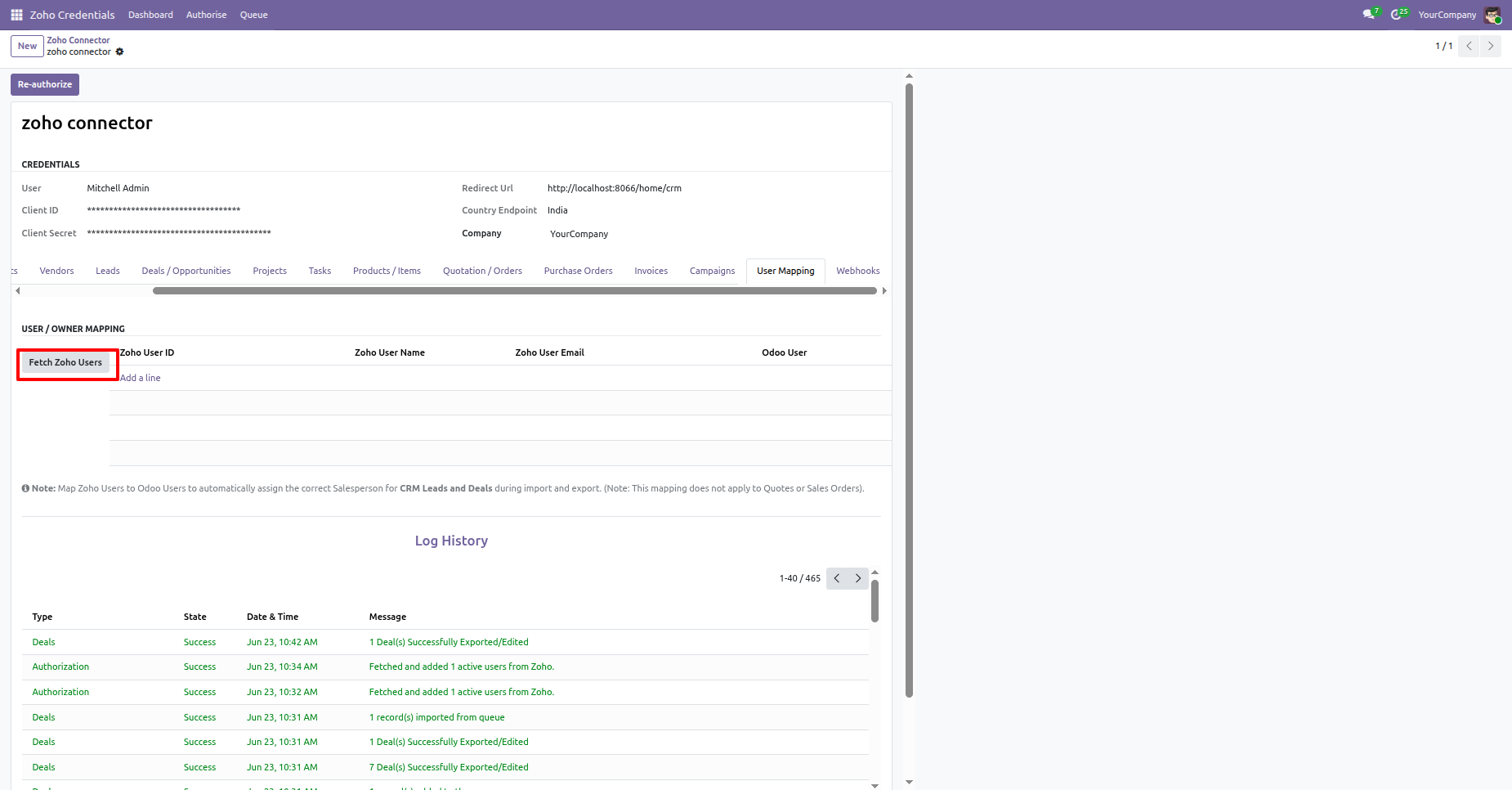Click the Client ID masked field

tap(163, 210)
